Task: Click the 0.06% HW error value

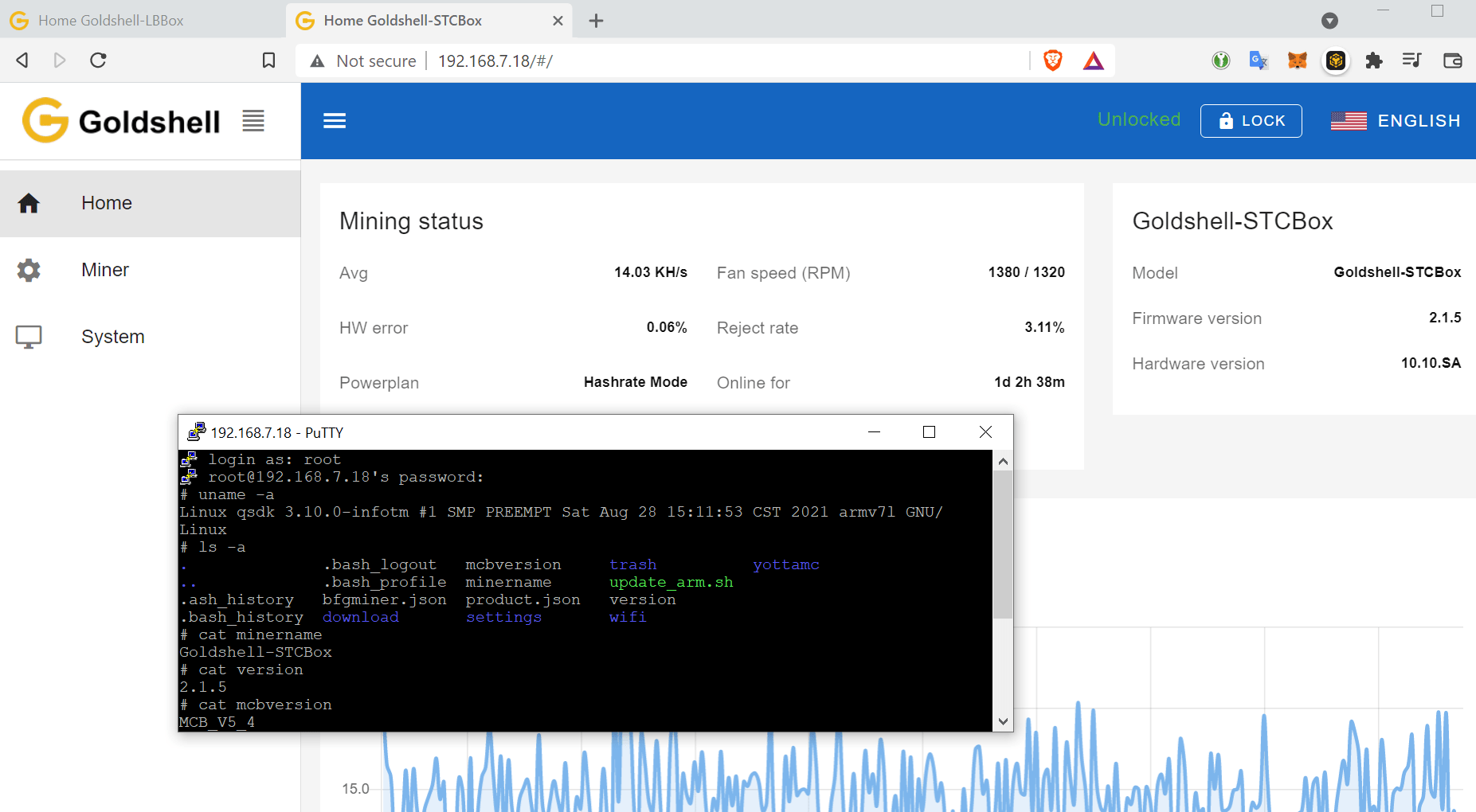Action: 667,327
